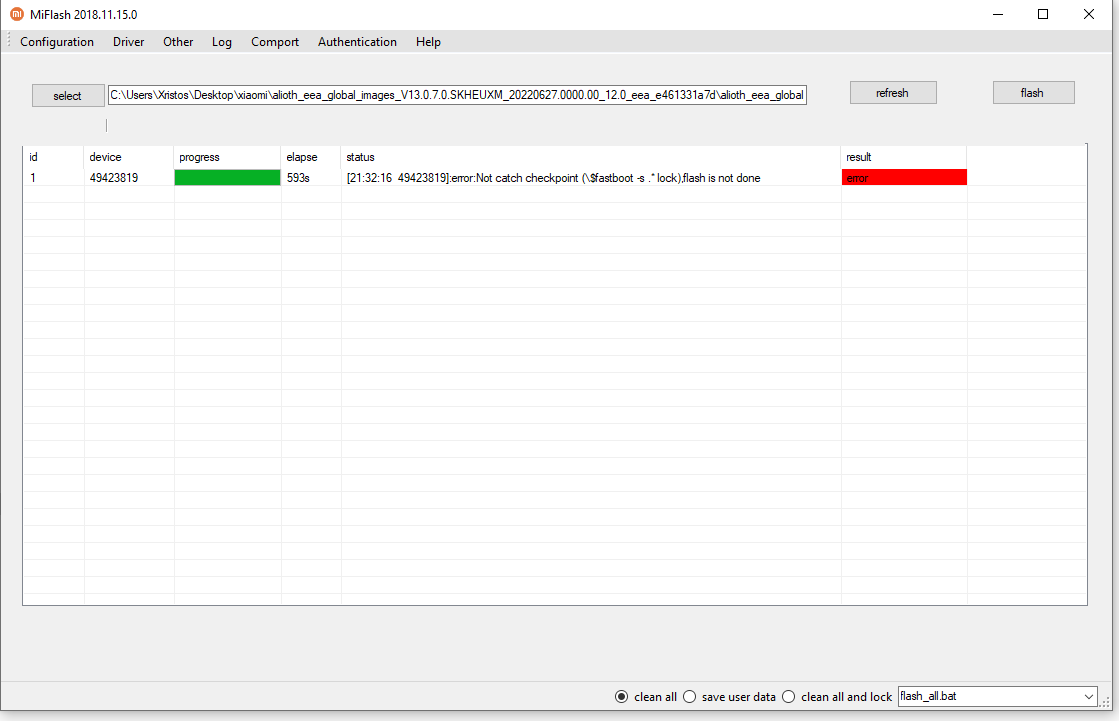Click the refresh button
This screenshot has height=721, width=1119.
coord(893,93)
